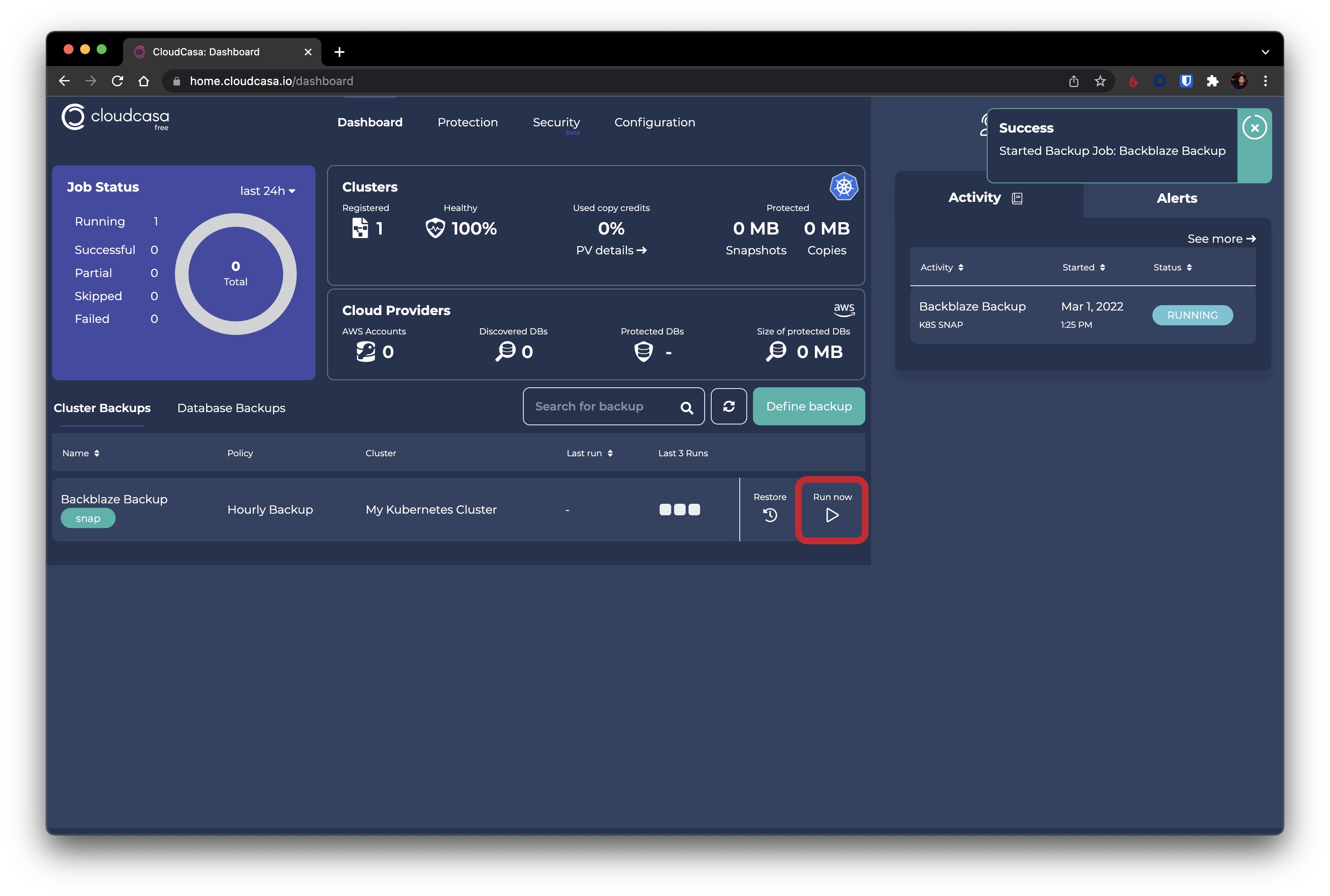
Task: Refresh the backup list
Action: pyautogui.click(x=729, y=406)
